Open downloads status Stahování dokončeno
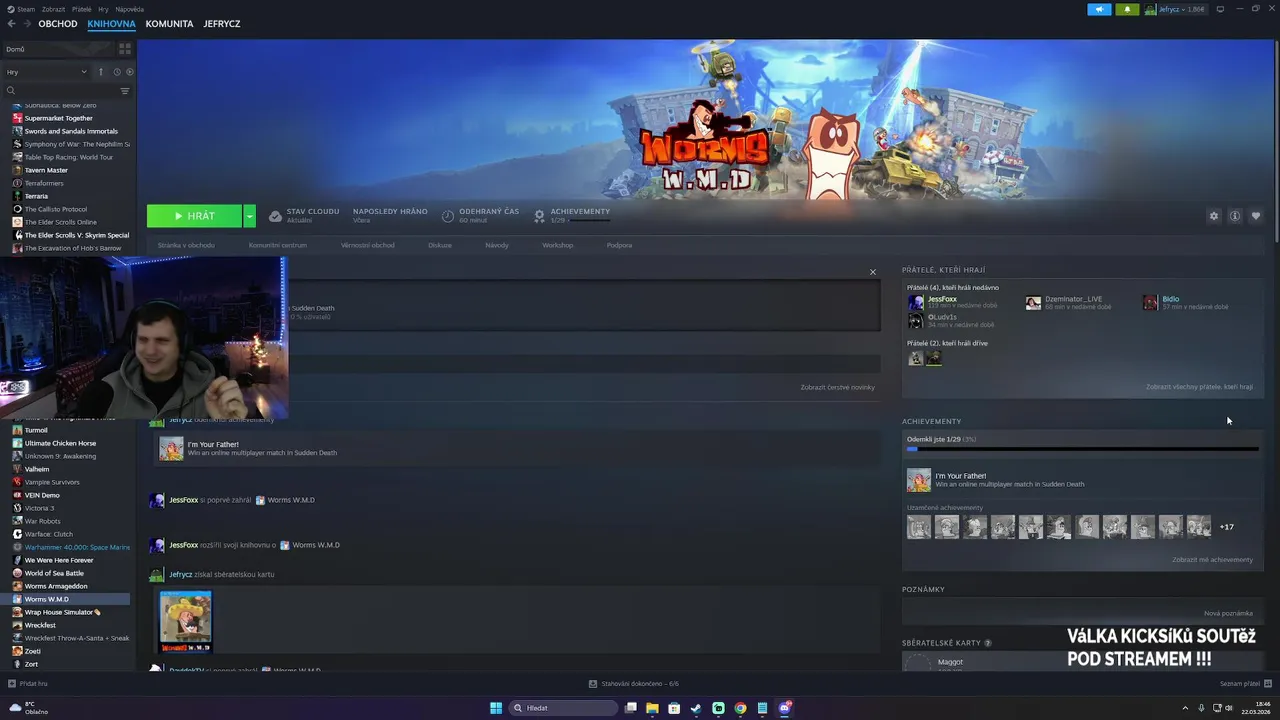The height and width of the screenshot is (720, 1280). pyautogui.click(x=634, y=684)
